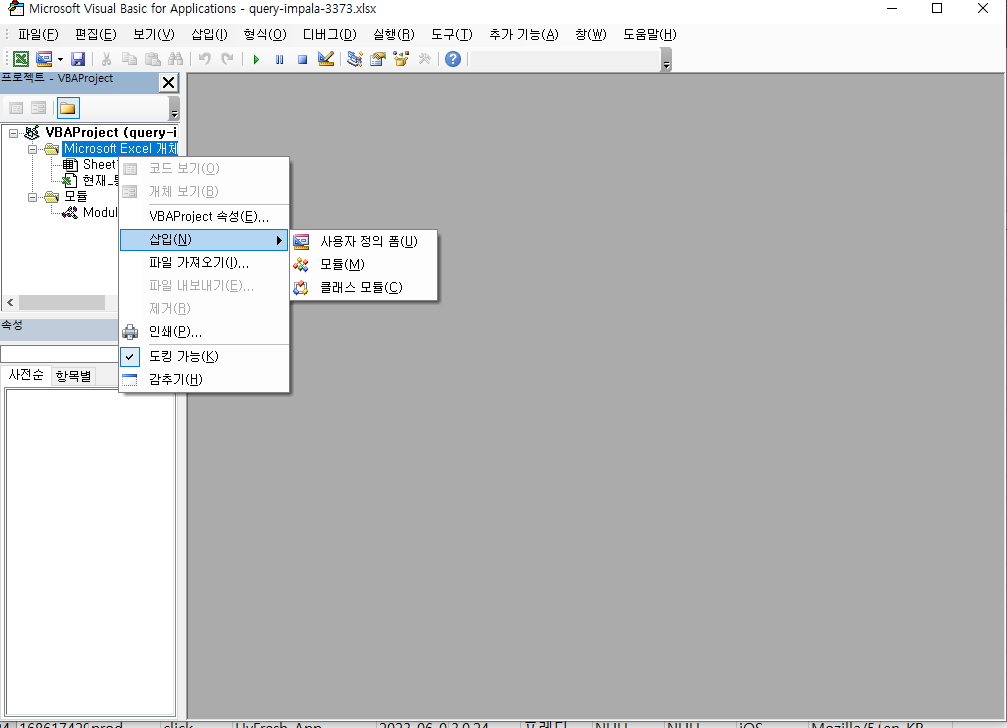Select the Sheet1 tree item
Viewport: 1007px width, 728px height.
100,164
